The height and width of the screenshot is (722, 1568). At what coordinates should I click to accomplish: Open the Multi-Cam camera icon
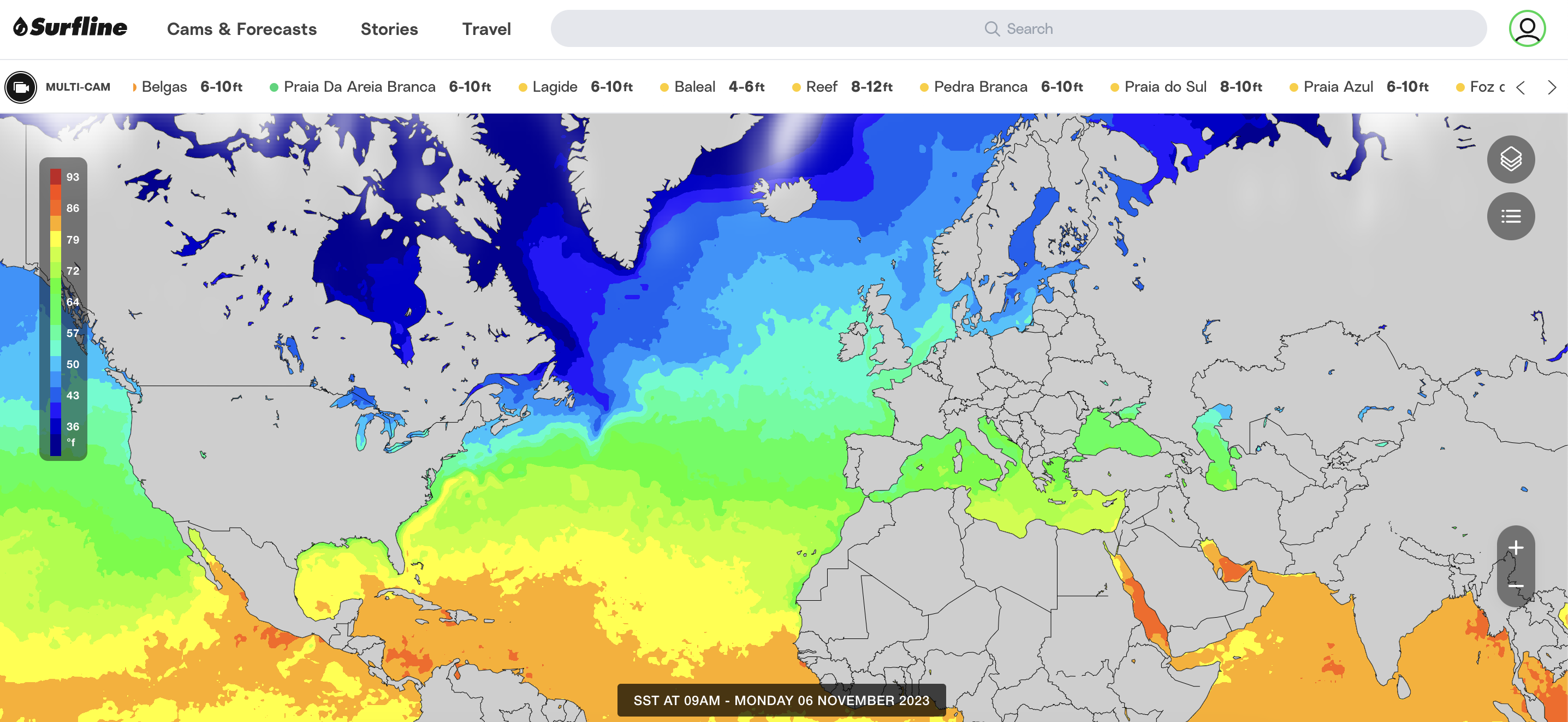point(21,87)
